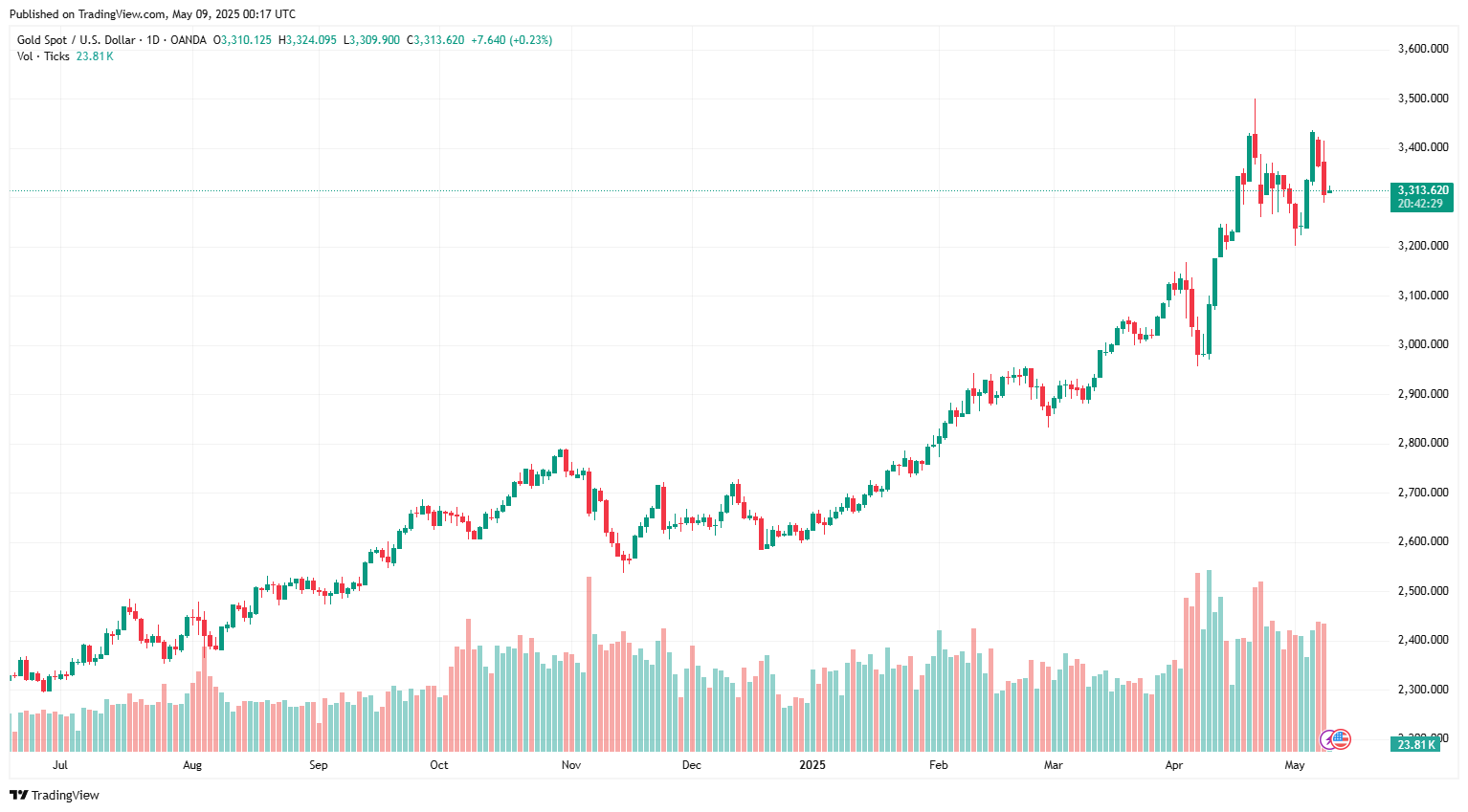Click the Published on TradingView.com header text
1468x812 pixels.
point(152,14)
